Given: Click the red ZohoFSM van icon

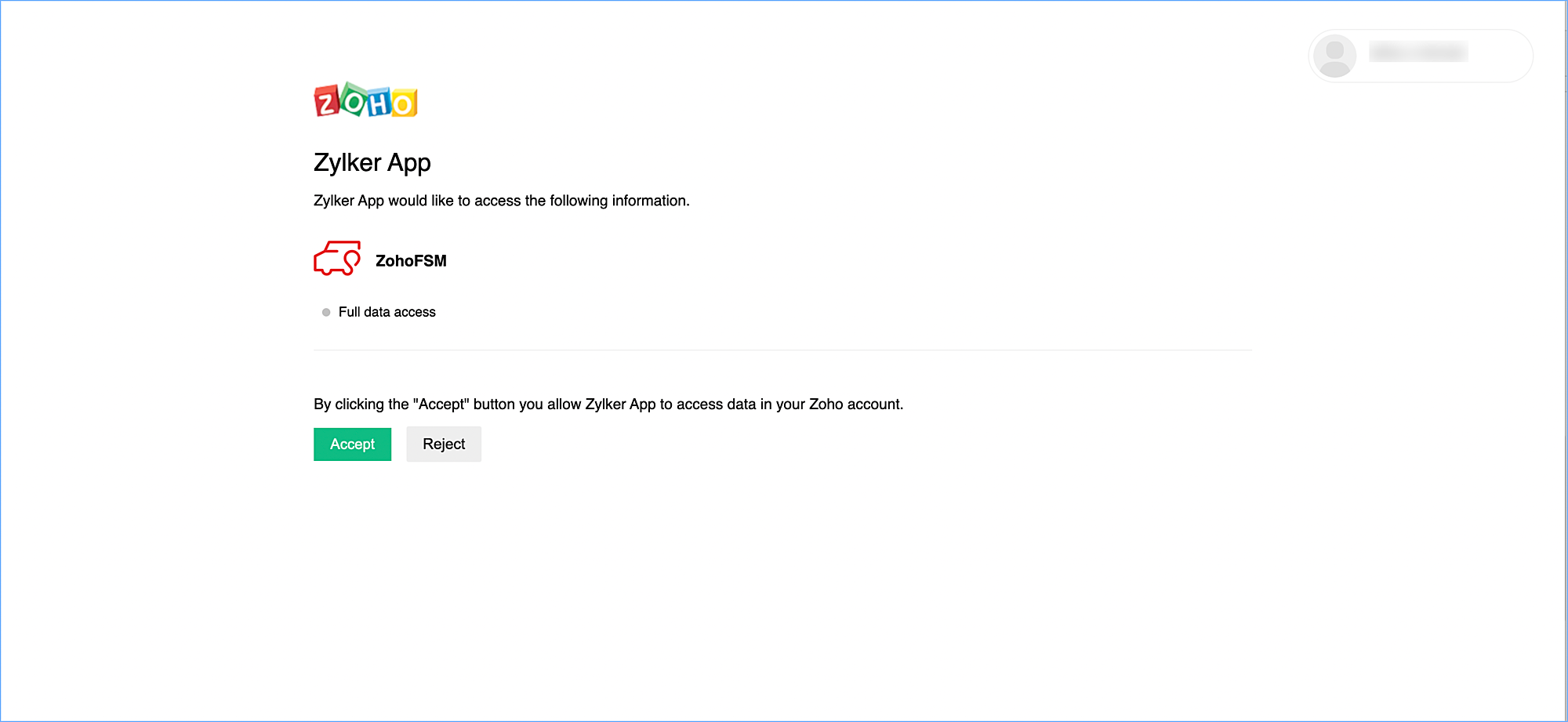Looking at the screenshot, I should coord(337,259).
